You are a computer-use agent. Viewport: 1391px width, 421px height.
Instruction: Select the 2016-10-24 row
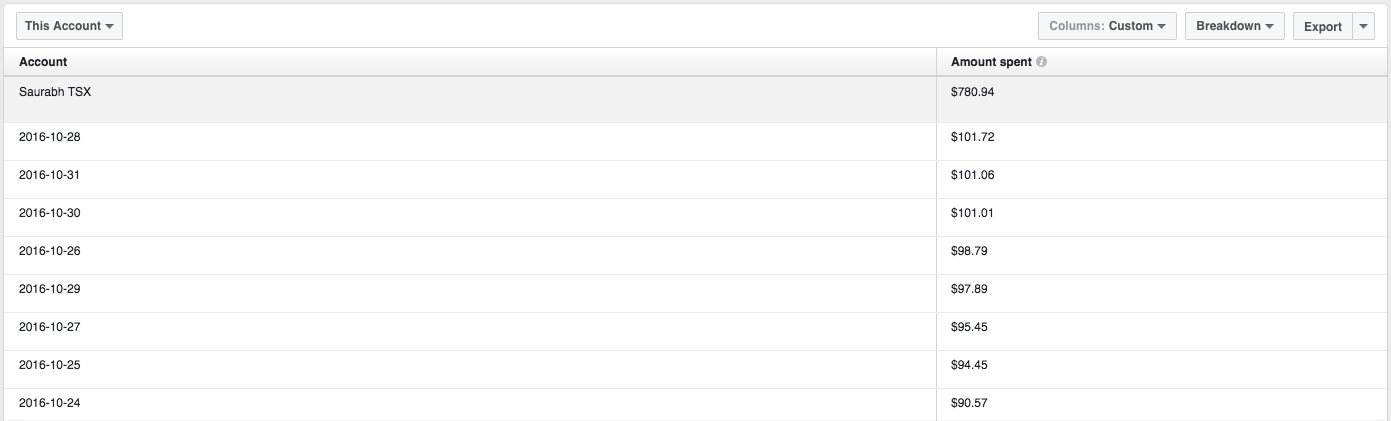[695, 404]
